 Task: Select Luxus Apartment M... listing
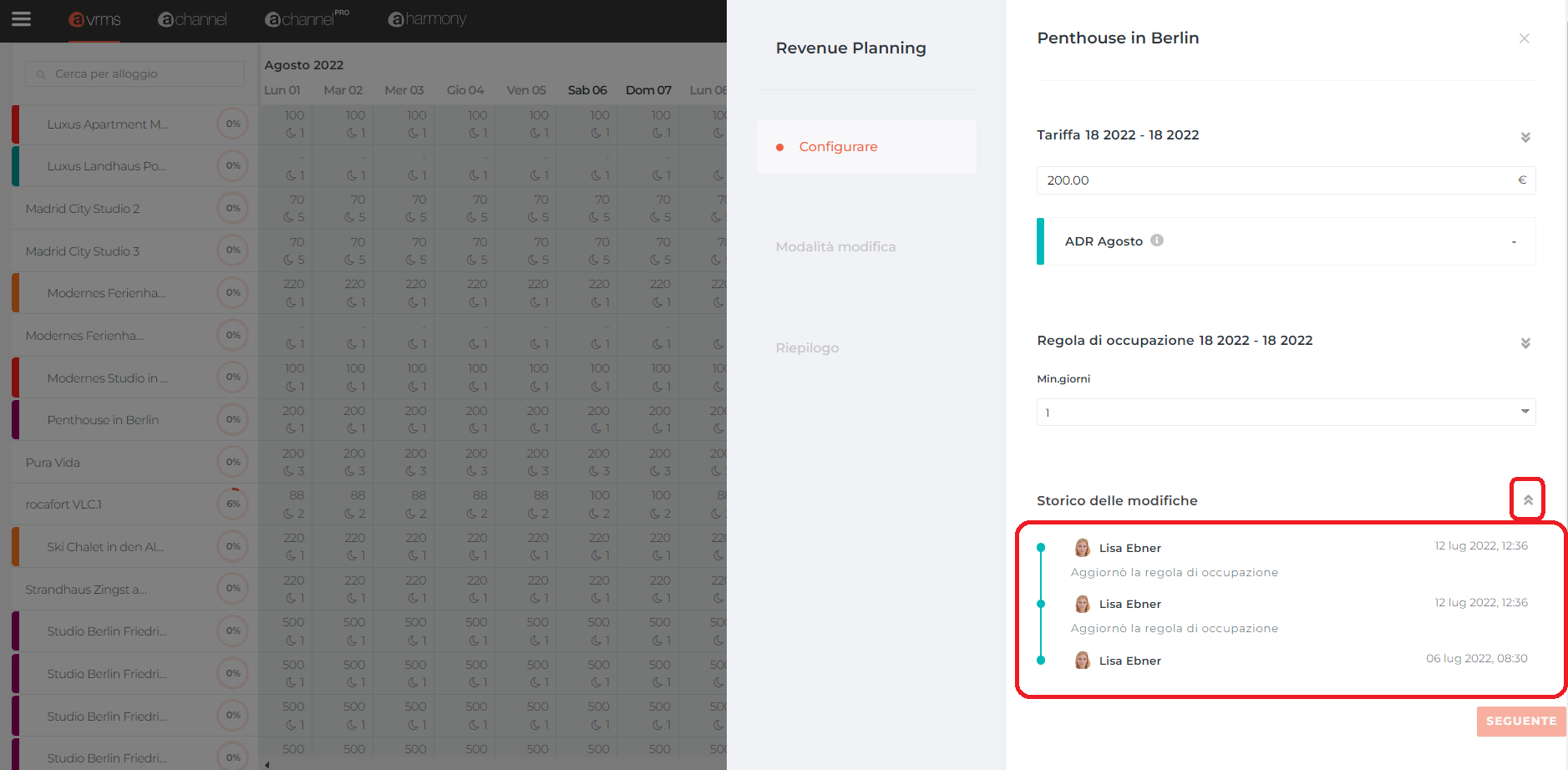(x=108, y=124)
